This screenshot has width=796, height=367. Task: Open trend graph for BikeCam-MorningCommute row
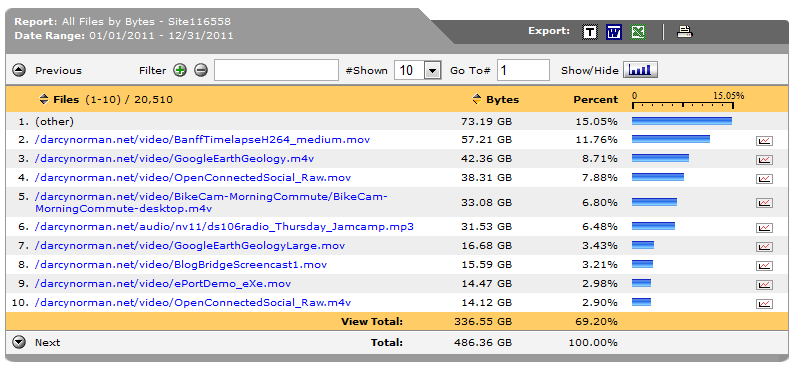pos(764,203)
